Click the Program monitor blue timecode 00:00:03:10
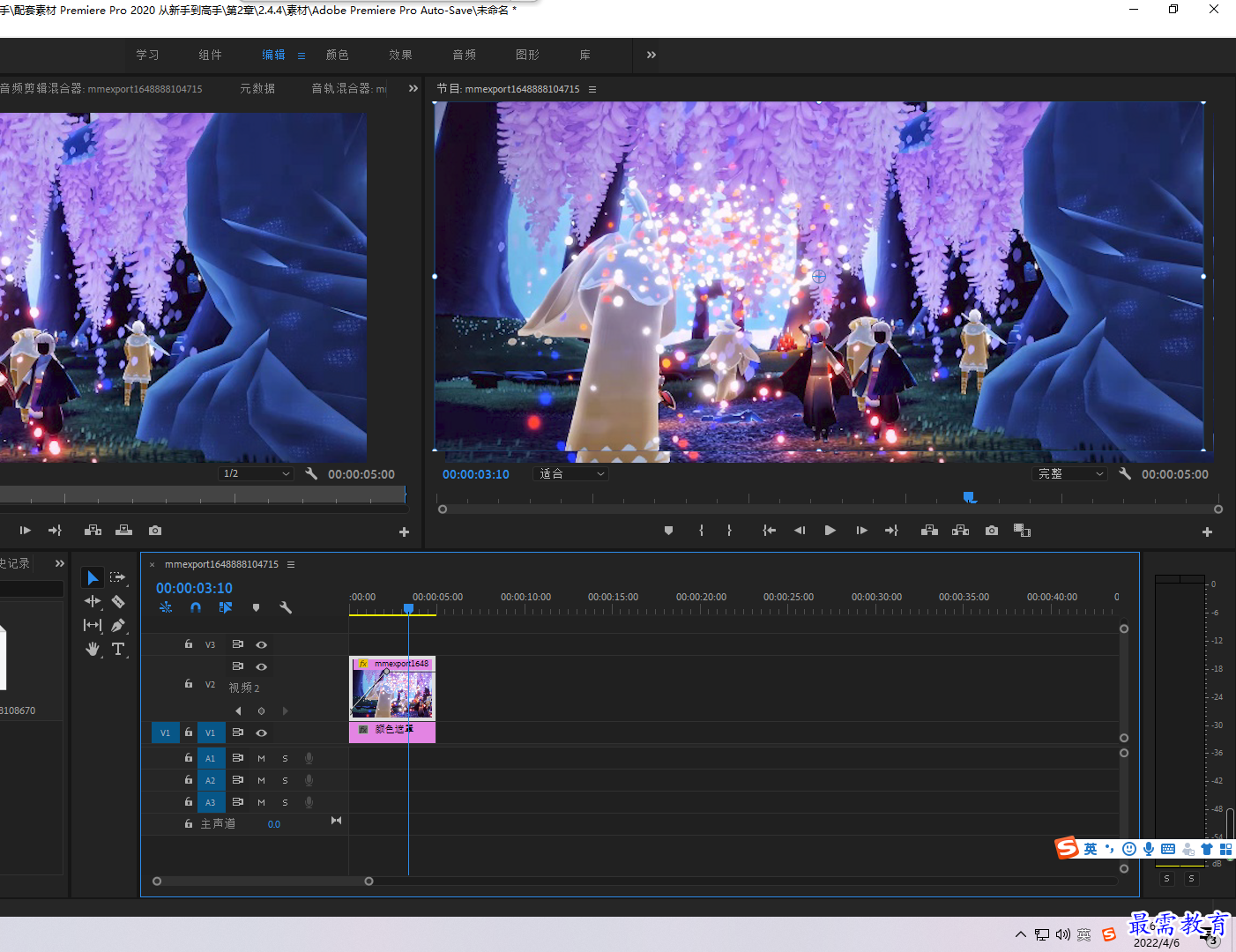1236x952 pixels. tap(476, 474)
